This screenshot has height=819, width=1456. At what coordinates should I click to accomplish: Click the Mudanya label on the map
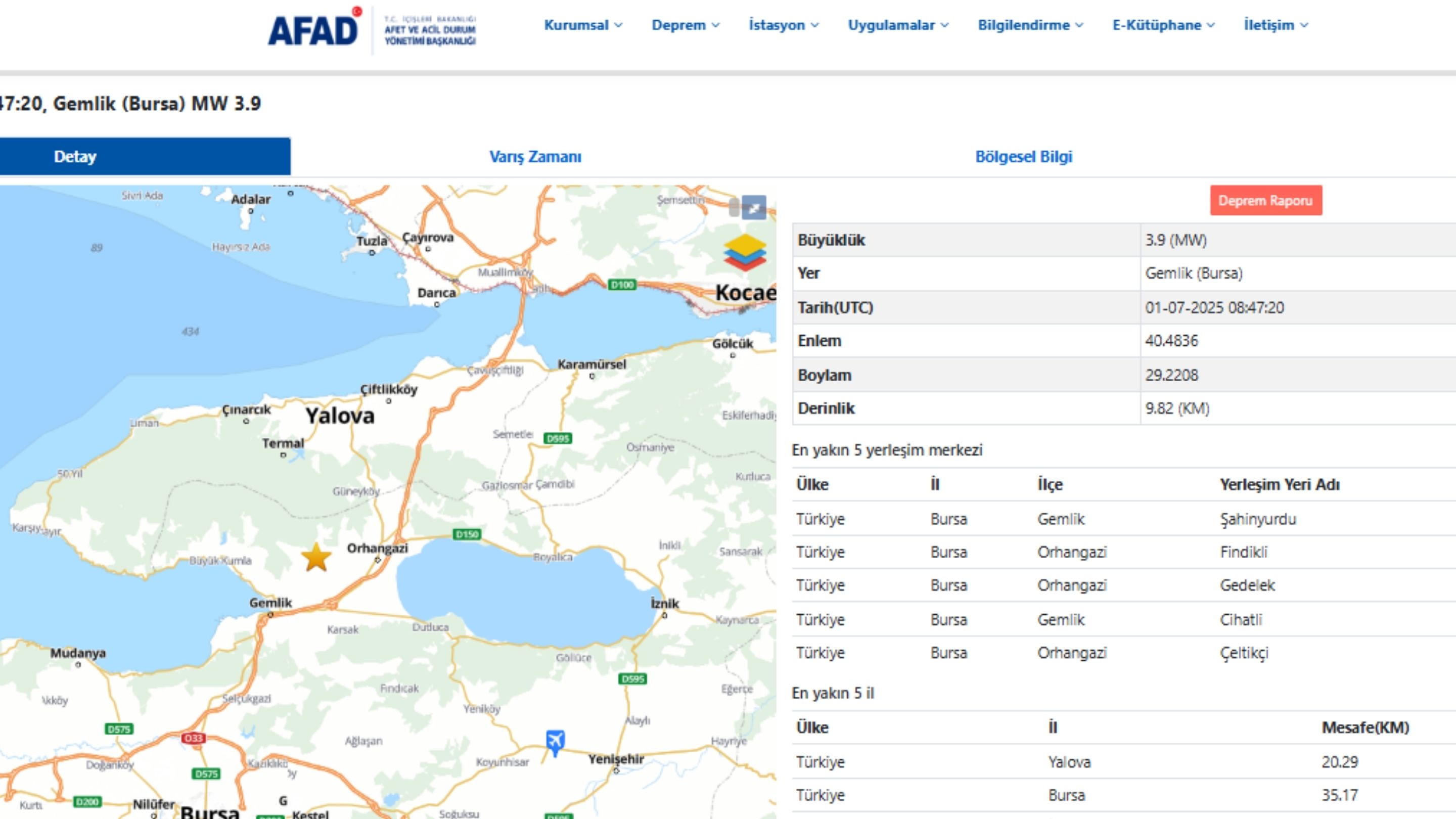pos(78,653)
